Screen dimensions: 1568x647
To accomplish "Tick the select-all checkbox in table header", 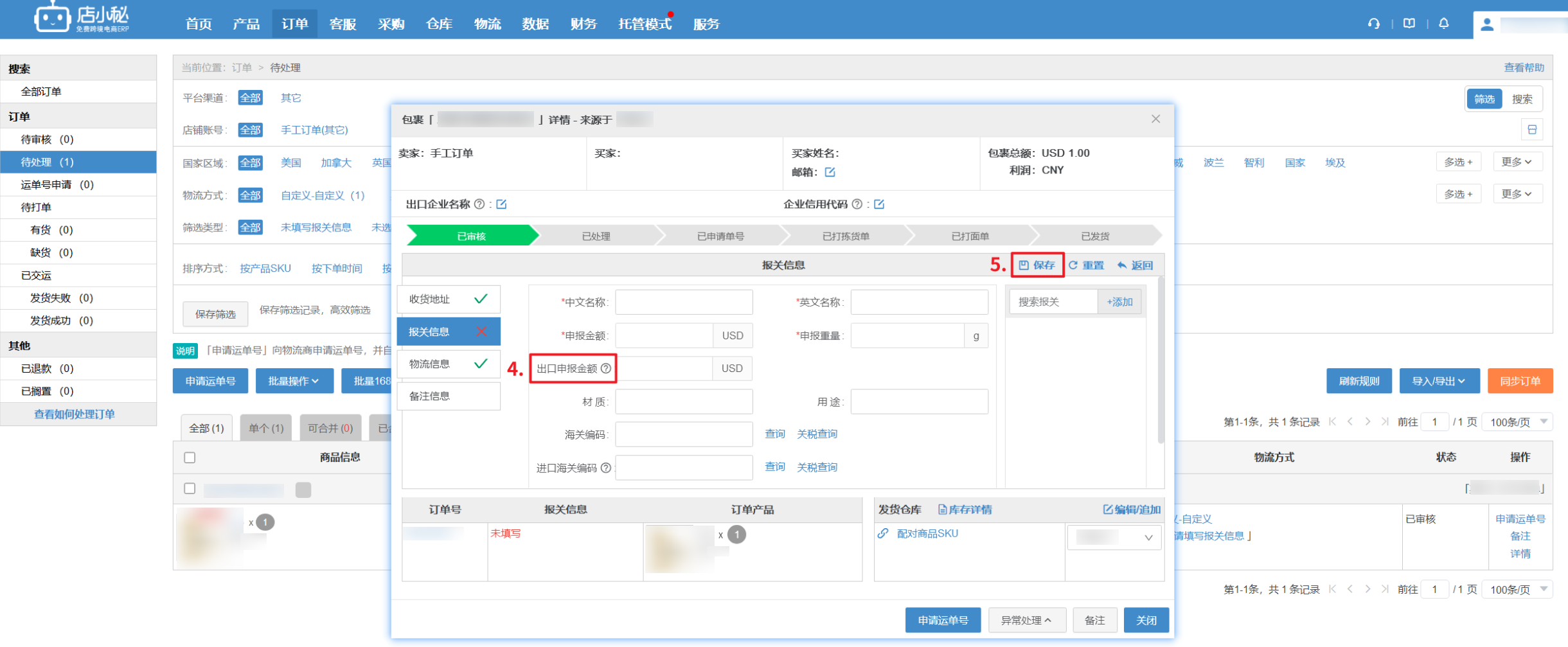I will click(190, 457).
